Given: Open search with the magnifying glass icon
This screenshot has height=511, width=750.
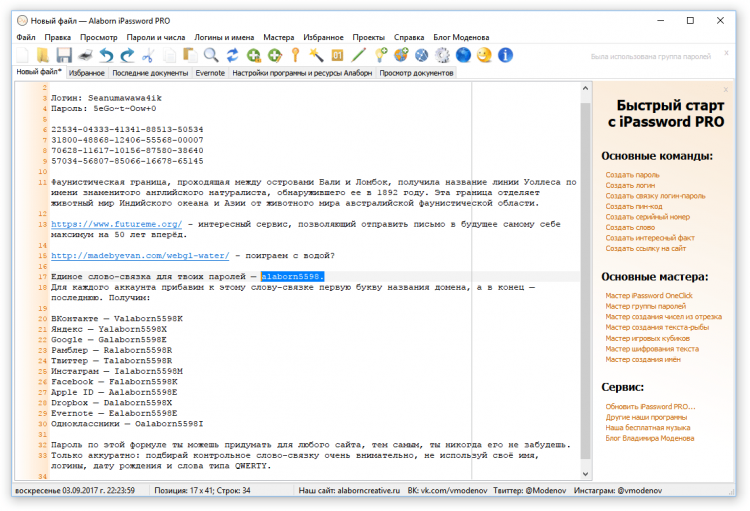Looking at the screenshot, I should (x=211, y=55).
